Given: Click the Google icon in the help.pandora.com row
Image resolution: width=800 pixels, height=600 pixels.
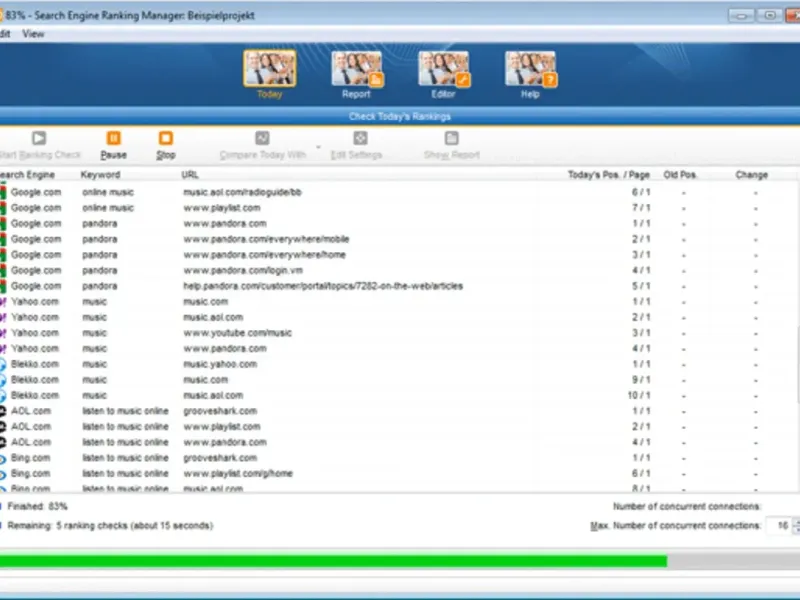Looking at the screenshot, I should tap(3, 286).
